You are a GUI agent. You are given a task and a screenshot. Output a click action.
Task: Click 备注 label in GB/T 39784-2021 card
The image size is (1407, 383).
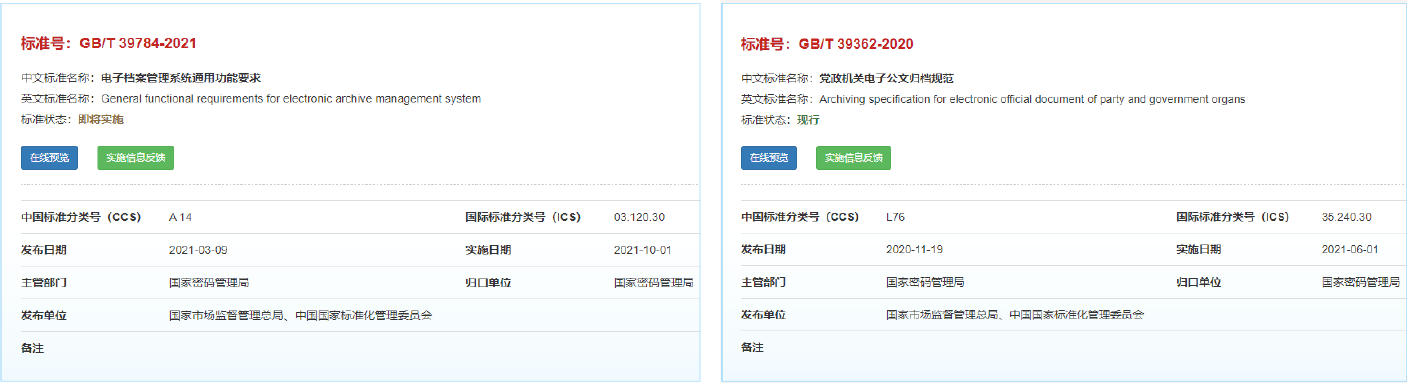coord(33,349)
